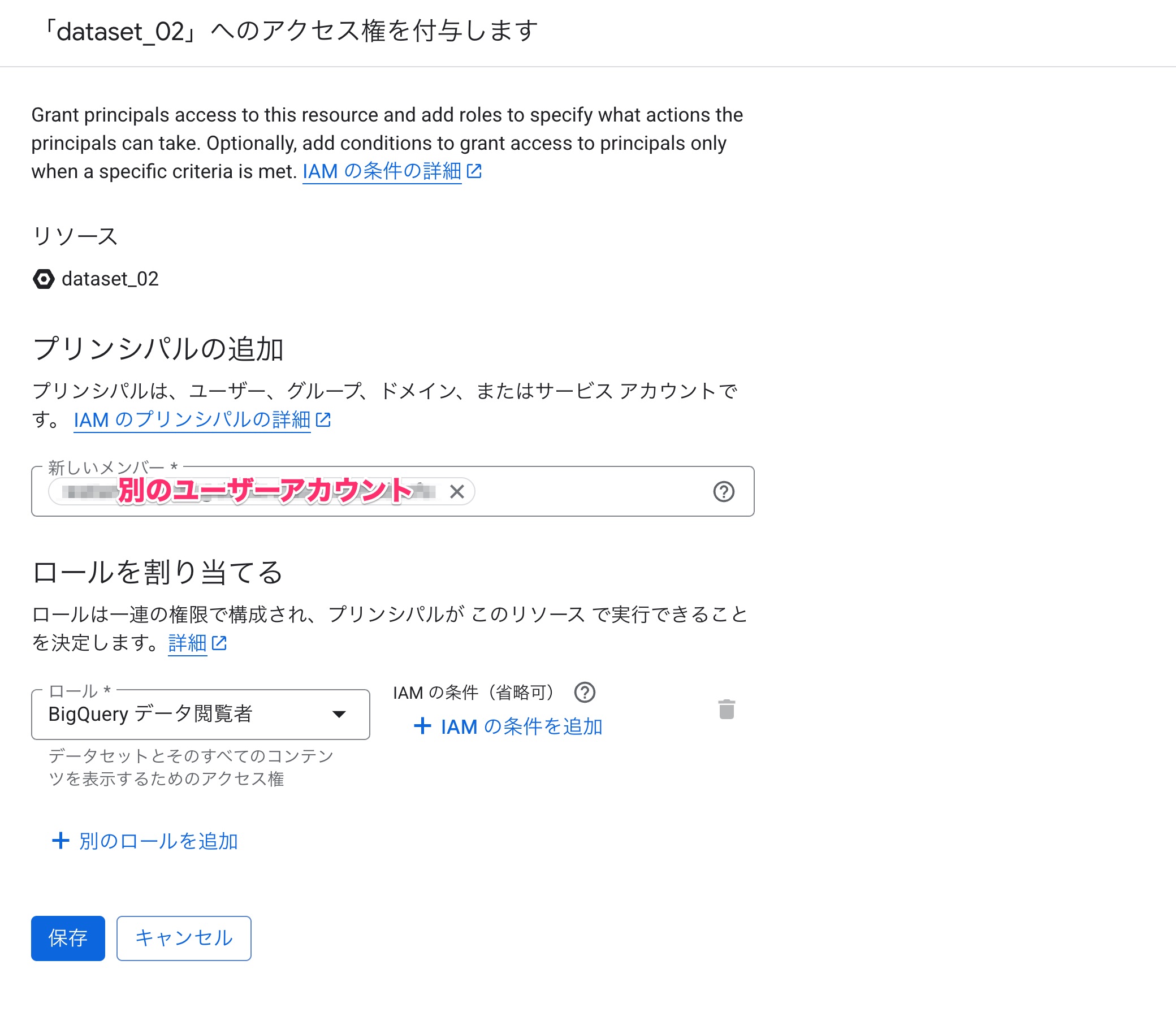The height and width of the screenshot is (1021, 1176).
Task: Click the リソース label
Action: pos(75,236)
